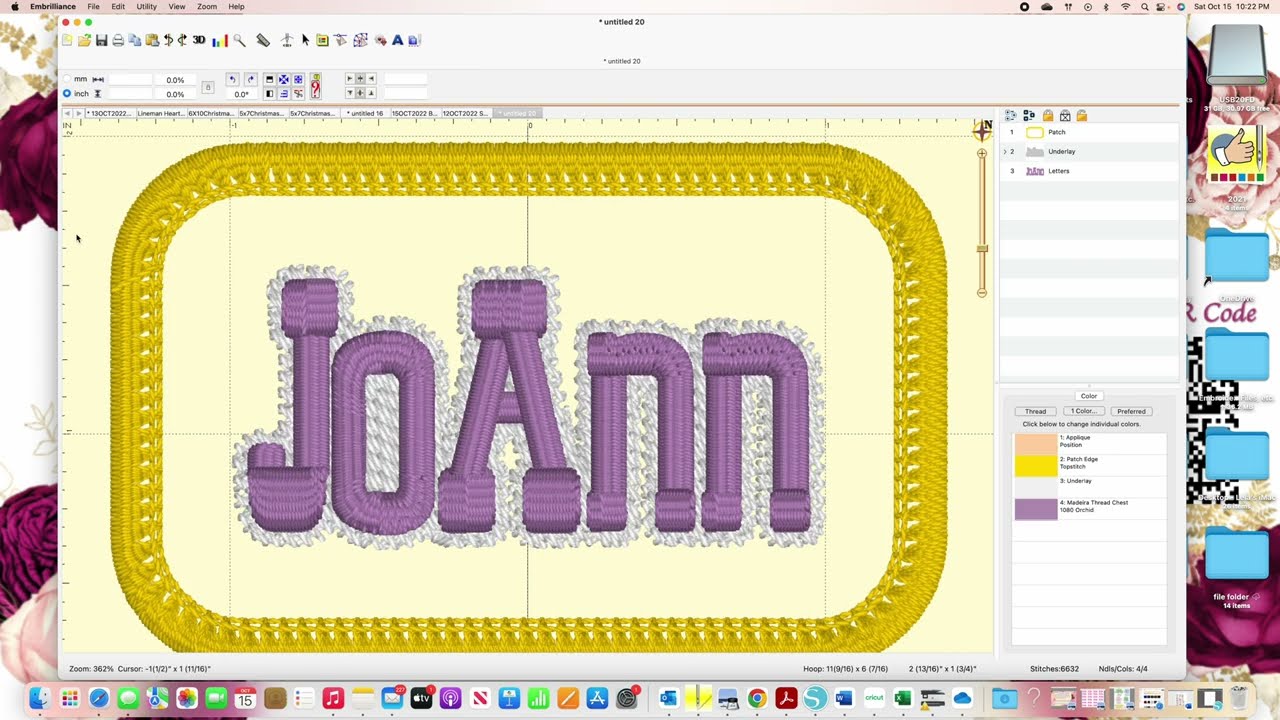The height and width of the screenshot is (720, 1280).
Task: Lock objects with the closed padlock icon
Action: pos(1048,116)
